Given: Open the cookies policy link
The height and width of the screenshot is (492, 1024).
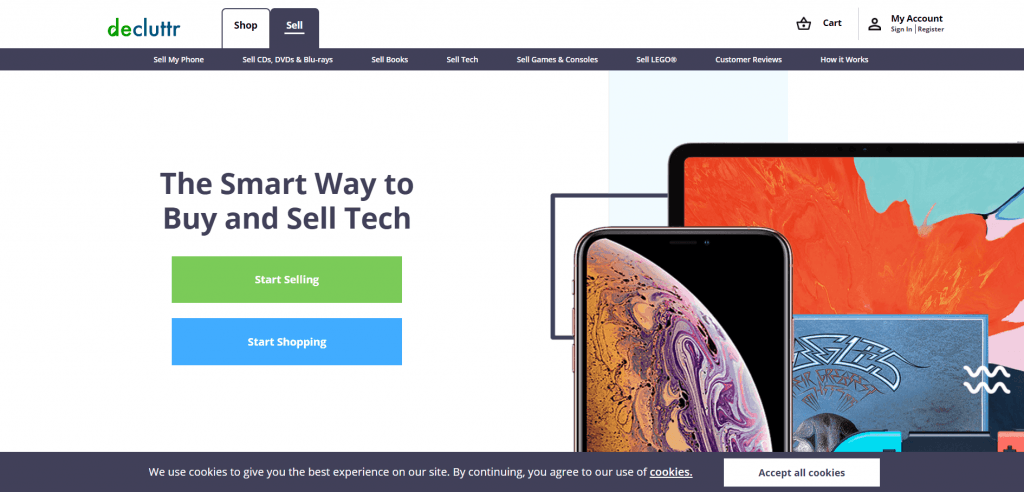Looking at the screenshot, I should pos(671,472).
